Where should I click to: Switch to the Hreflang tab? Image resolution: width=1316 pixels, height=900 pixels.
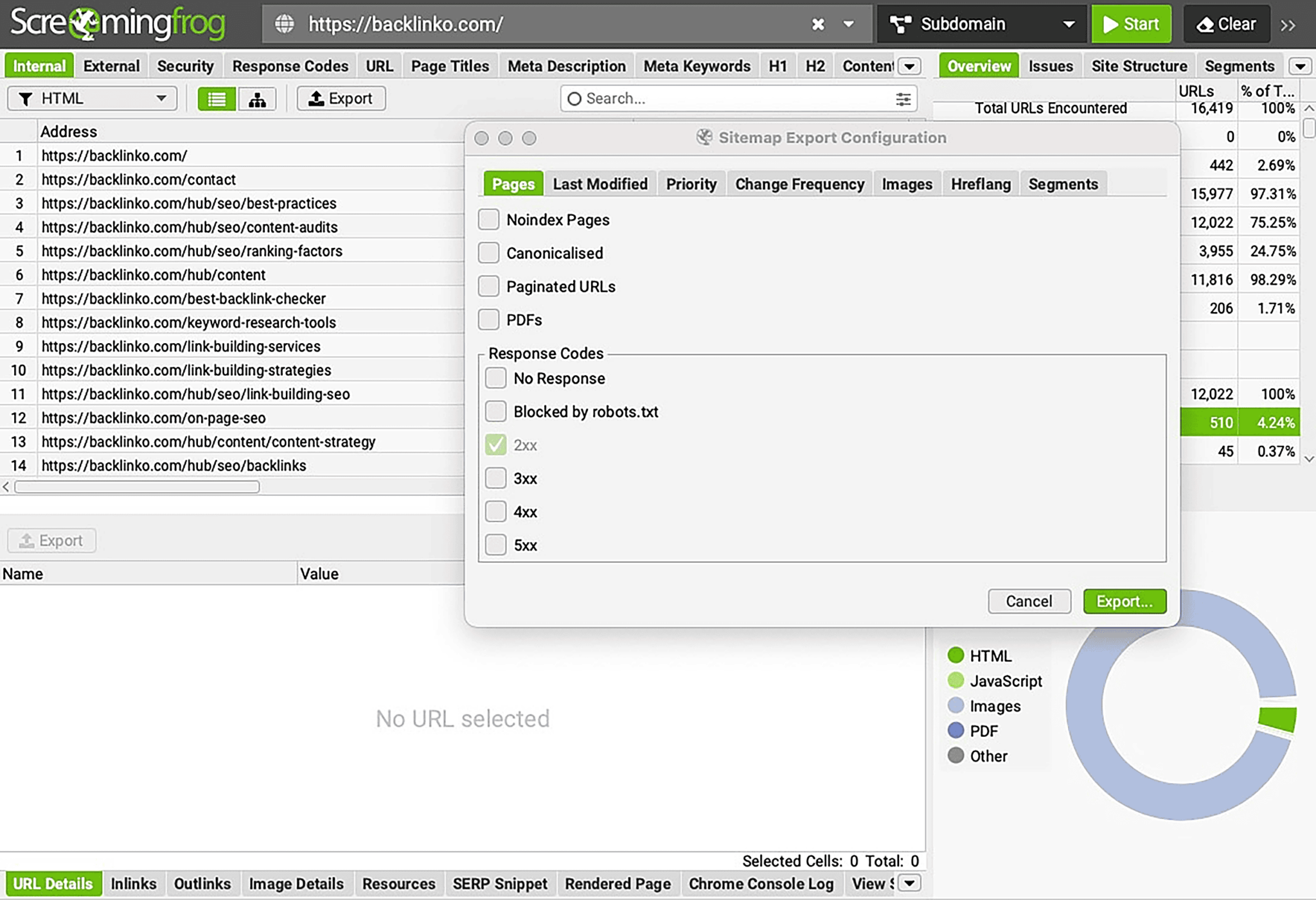[981, 184]
